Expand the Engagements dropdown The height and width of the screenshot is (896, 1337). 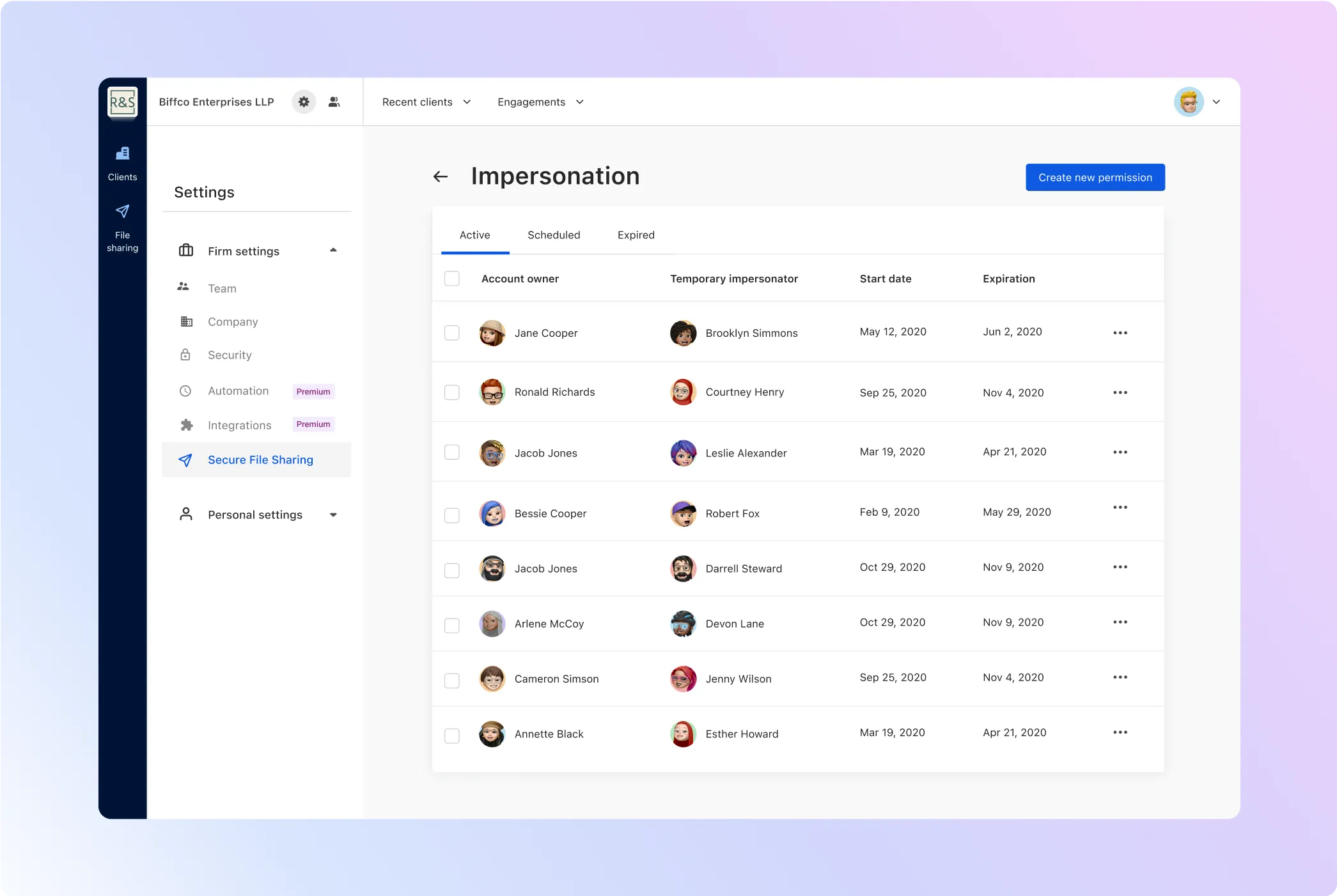540,102
